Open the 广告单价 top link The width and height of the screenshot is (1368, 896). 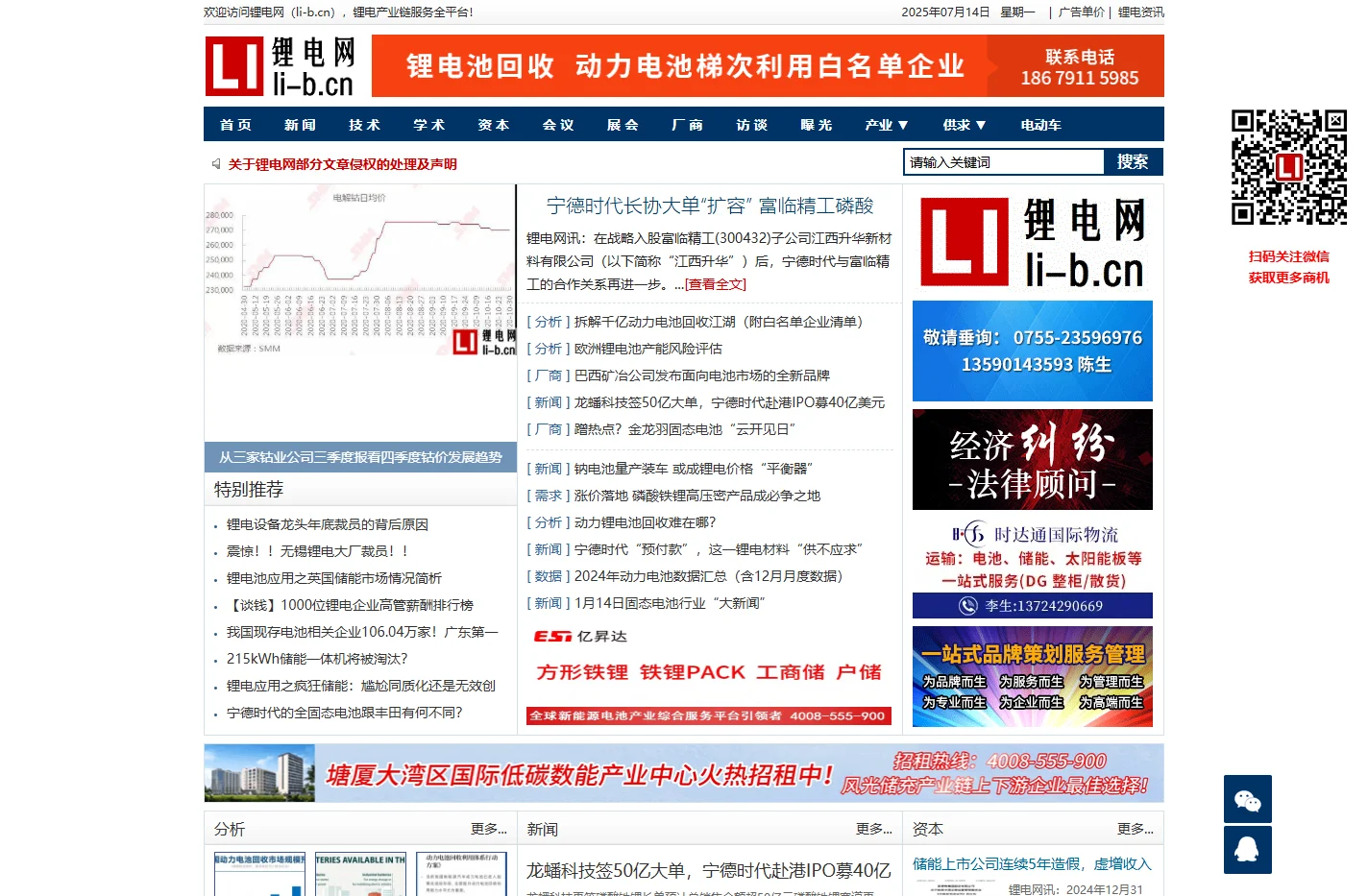click(1081, 12)
